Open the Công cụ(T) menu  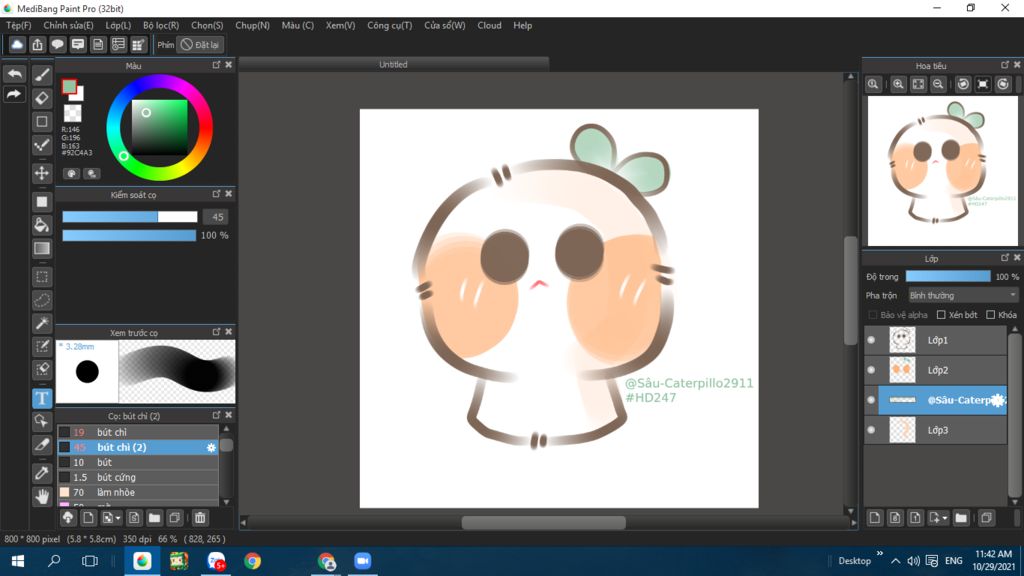(389, 25)
